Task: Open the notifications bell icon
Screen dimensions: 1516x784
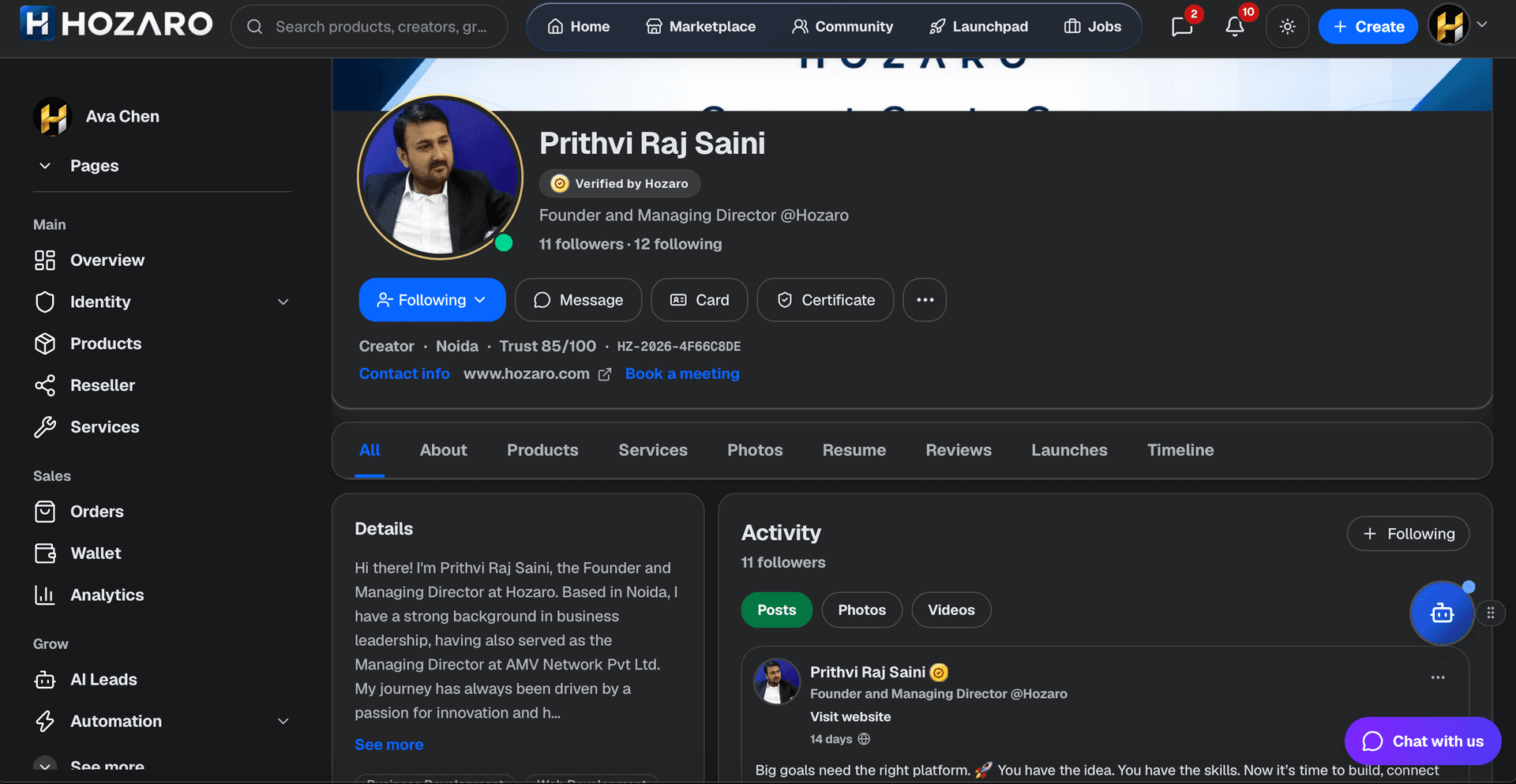Action: point(1235,27)
